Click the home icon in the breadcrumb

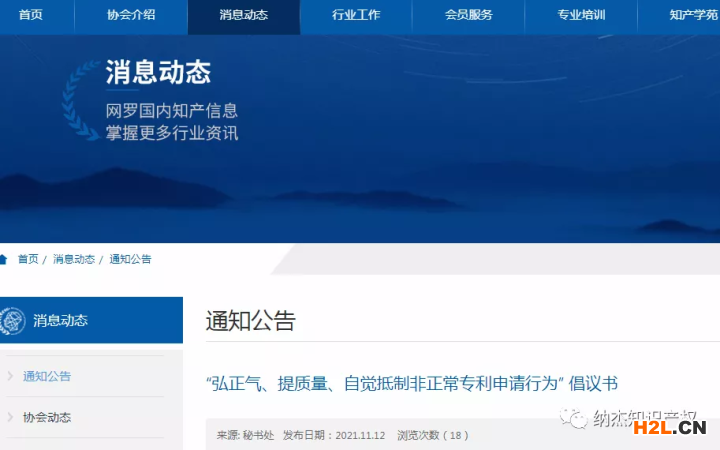click(4, 259)
